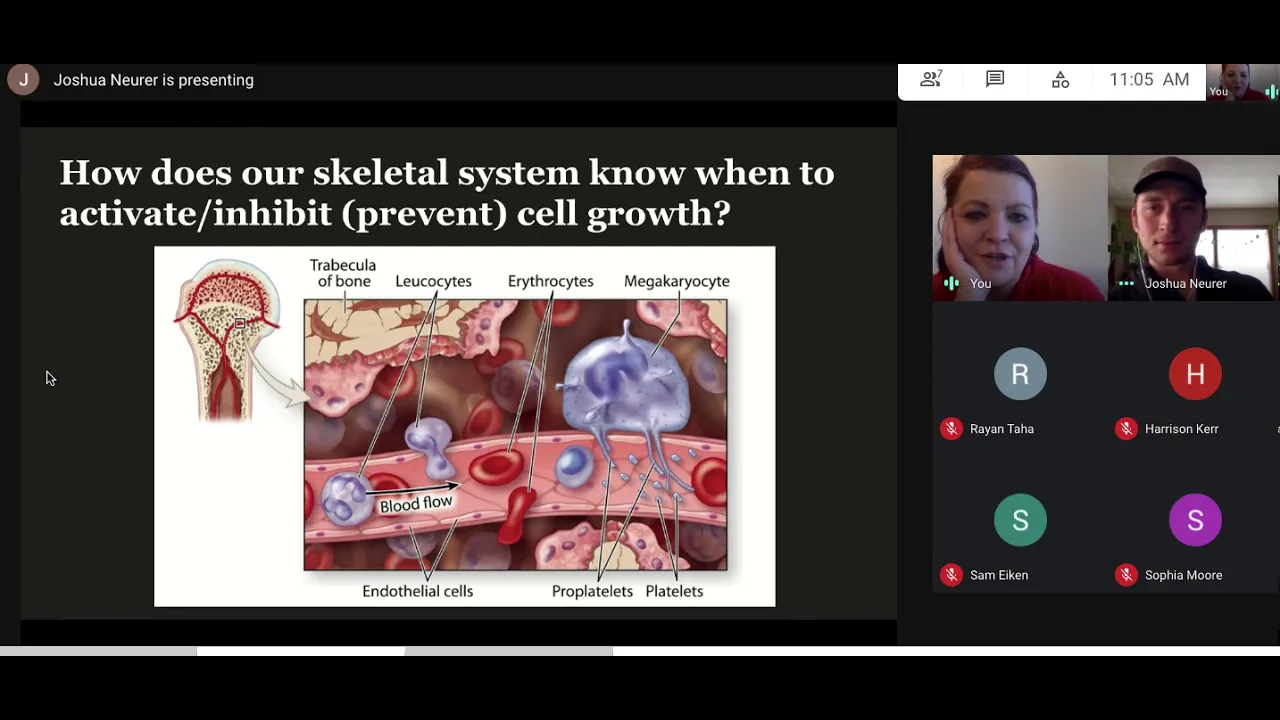Click Sam Eiken's green S avatar
This screenshot has width=1280, height=720.
tap(1020, 520)
